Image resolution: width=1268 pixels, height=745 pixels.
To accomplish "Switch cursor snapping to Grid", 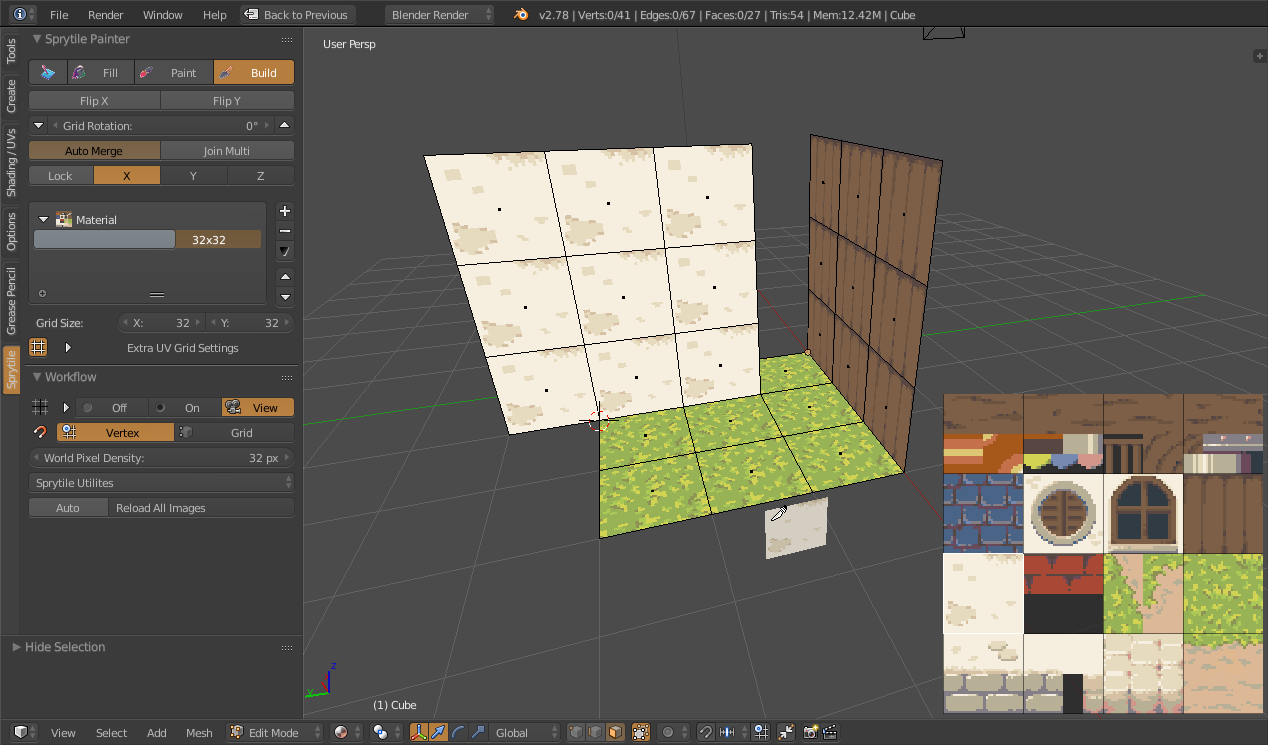I will 235,433.
